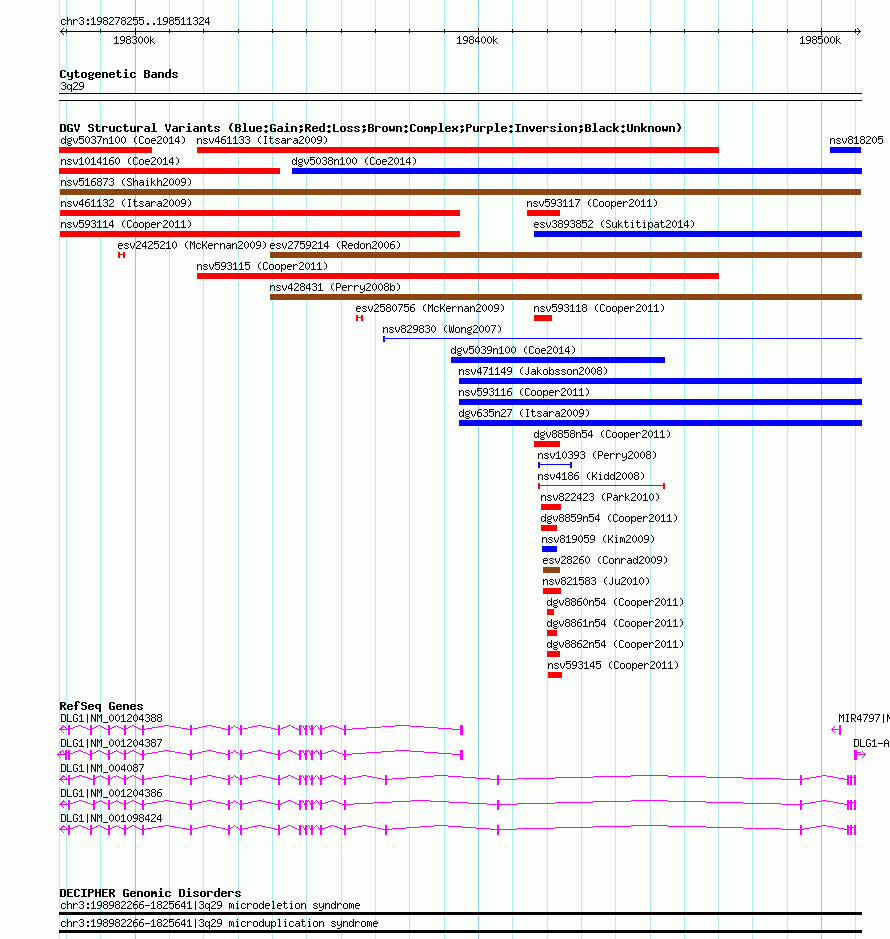Screen dimensions: 890x939
Task: Click nsv4186 (Kidd2008) label
Action: click(x=591, y=475)
